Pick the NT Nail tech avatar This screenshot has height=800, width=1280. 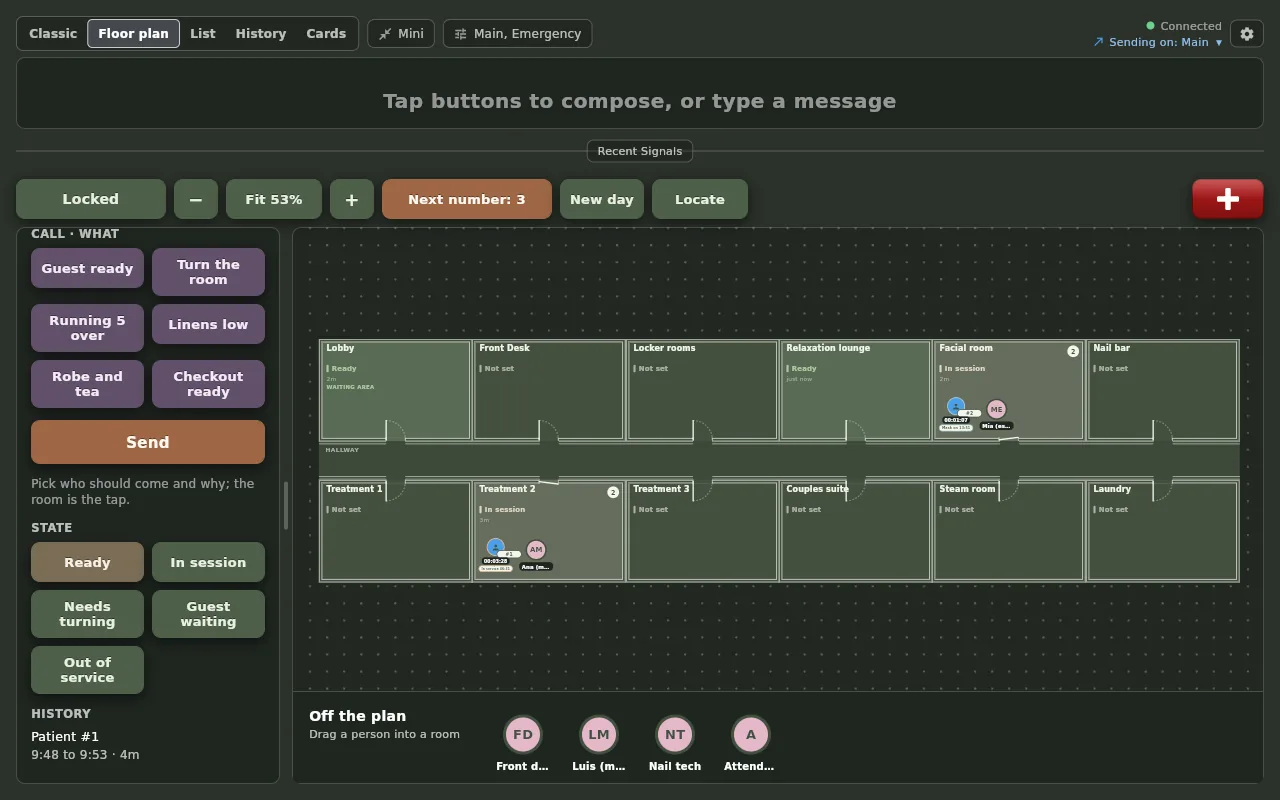675,734
